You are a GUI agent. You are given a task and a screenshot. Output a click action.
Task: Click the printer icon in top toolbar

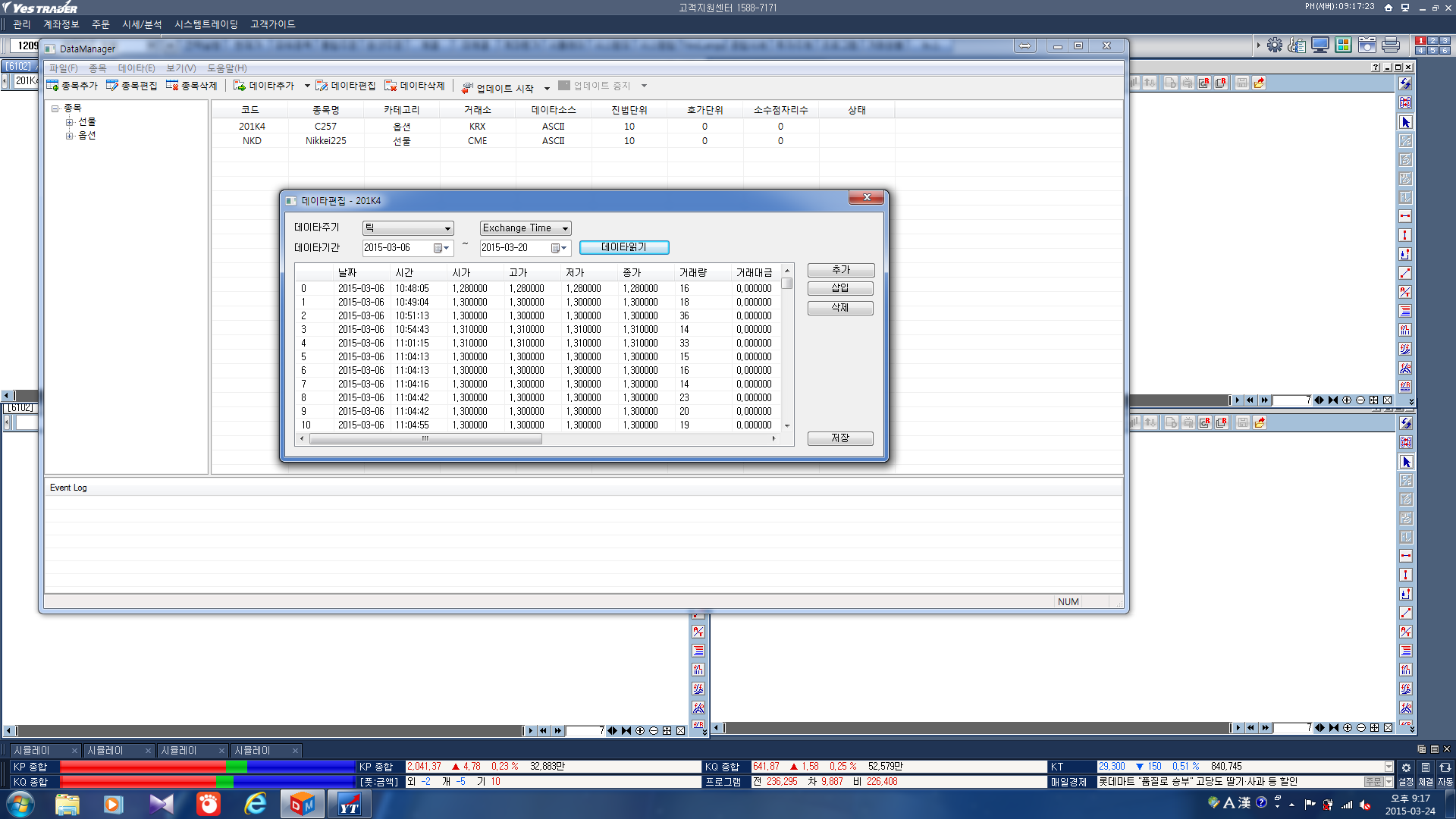(x=1390, y=45)
